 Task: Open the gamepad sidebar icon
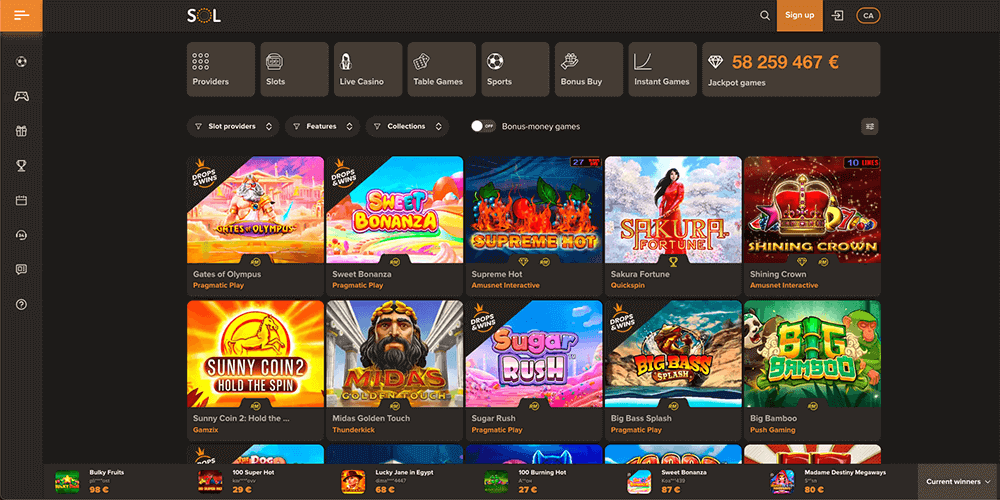(22, 96)
